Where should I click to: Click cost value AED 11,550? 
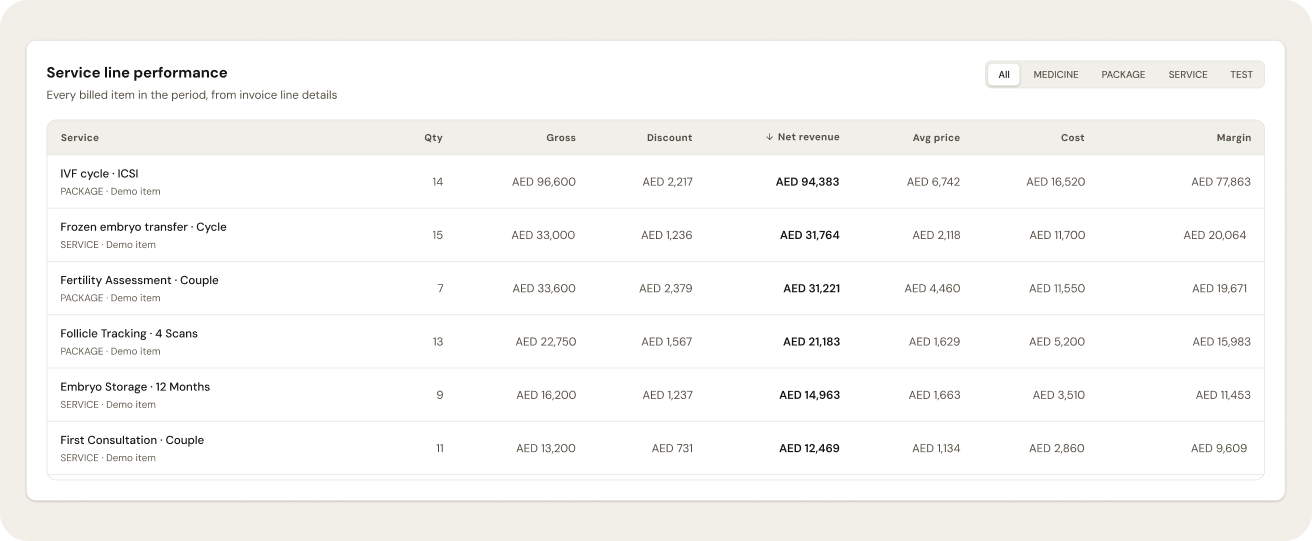(1057, 288)
